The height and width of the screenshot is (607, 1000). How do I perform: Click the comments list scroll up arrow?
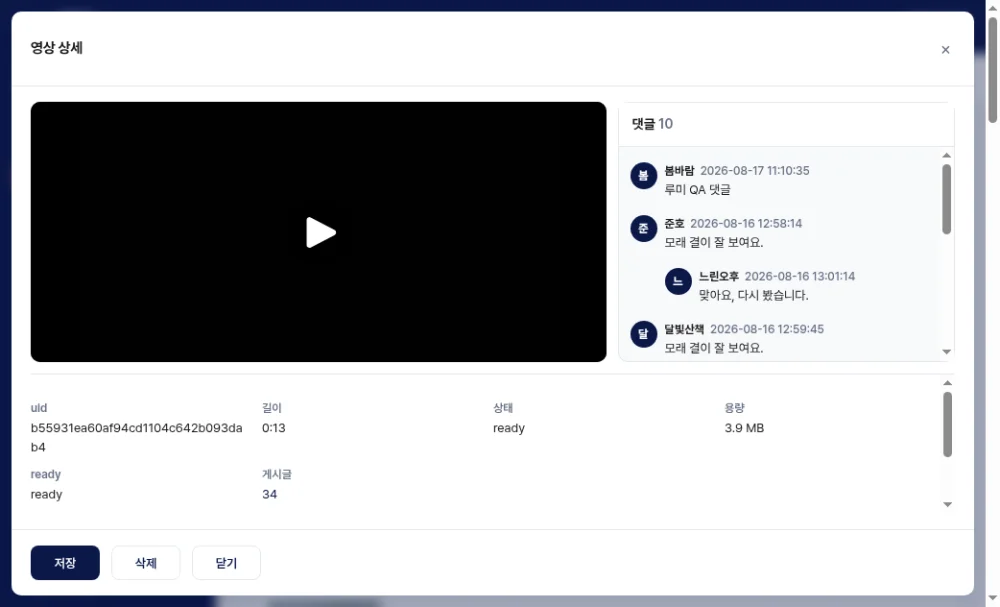(946, 156)
